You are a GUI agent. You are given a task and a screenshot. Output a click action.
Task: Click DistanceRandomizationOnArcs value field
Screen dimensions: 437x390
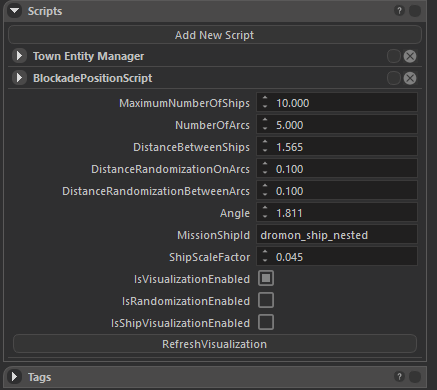tap(337, 169)
